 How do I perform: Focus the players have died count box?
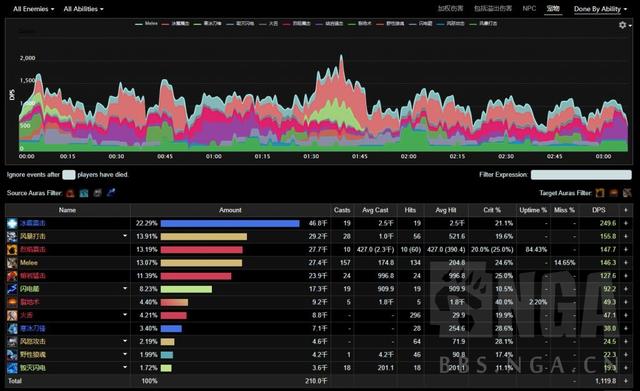[69, 175]
